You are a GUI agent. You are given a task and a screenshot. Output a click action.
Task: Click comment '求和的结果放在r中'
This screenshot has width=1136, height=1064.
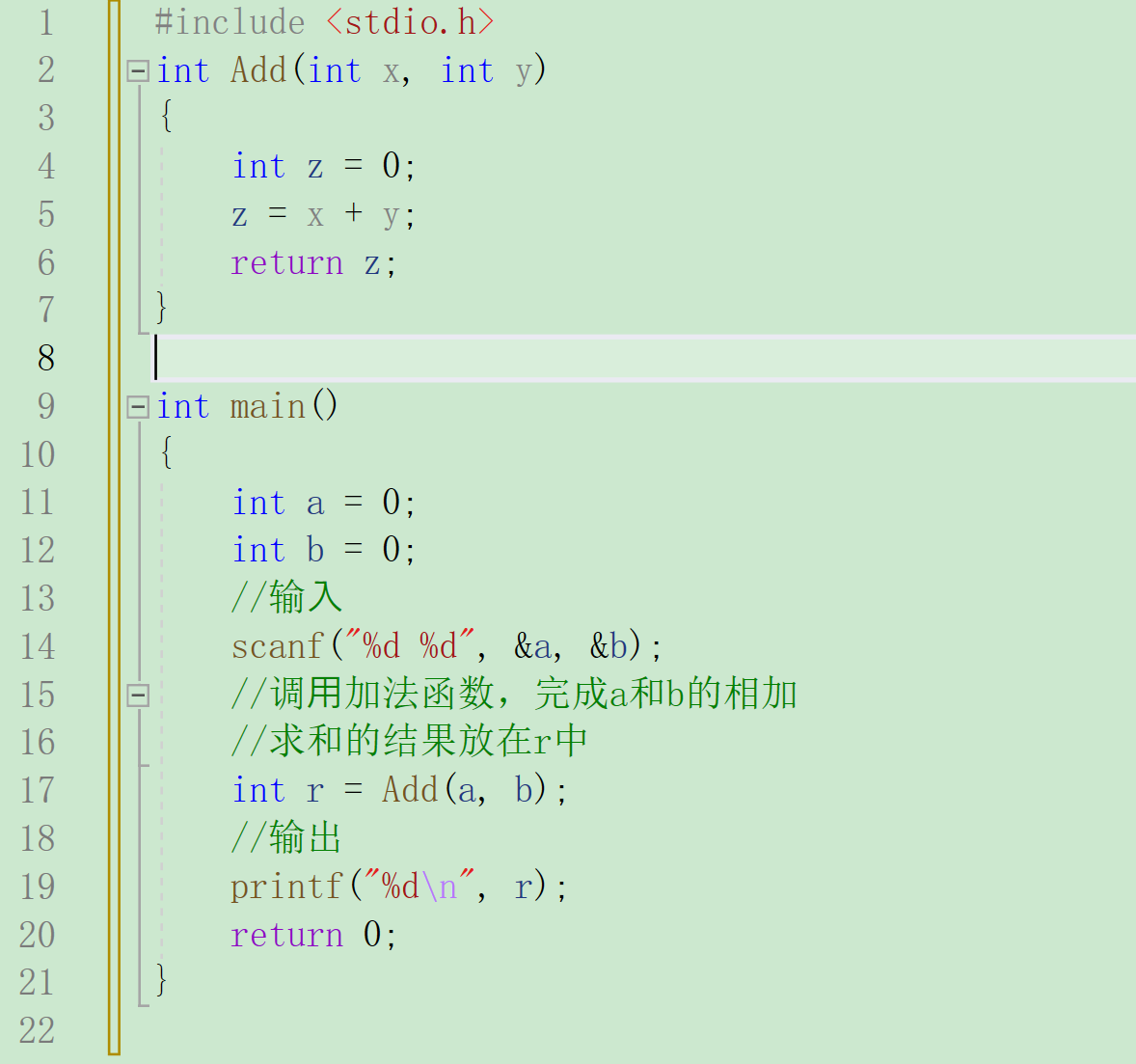pyautogui.click(x=409, y=742)
